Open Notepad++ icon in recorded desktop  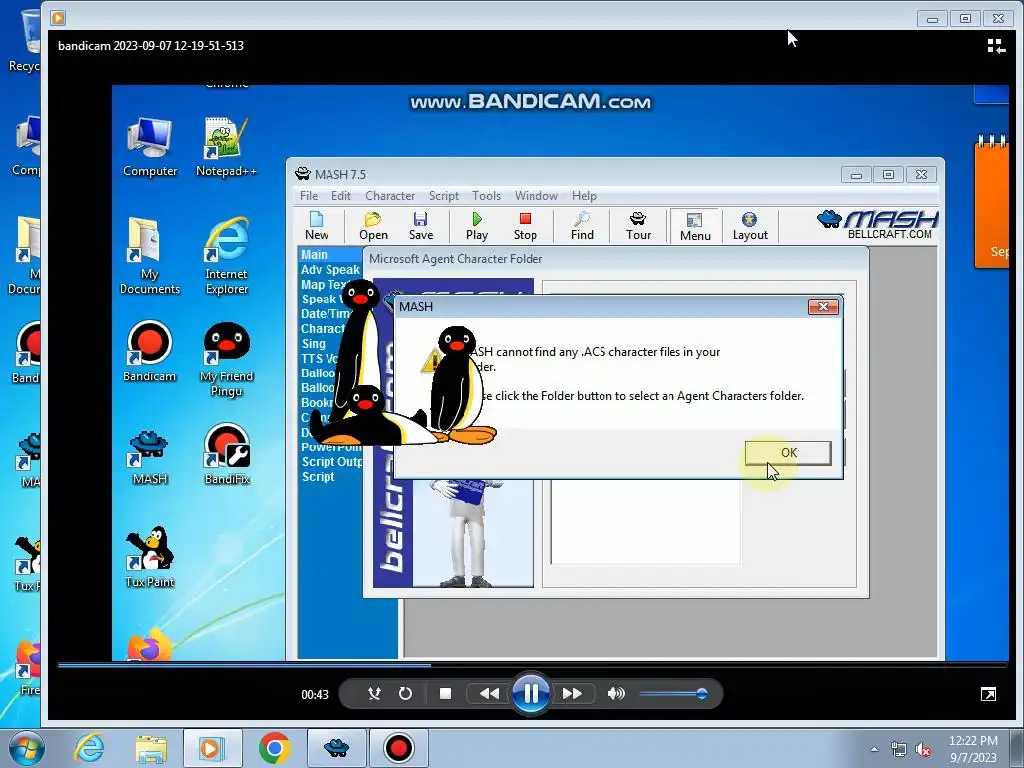(227, 147)
